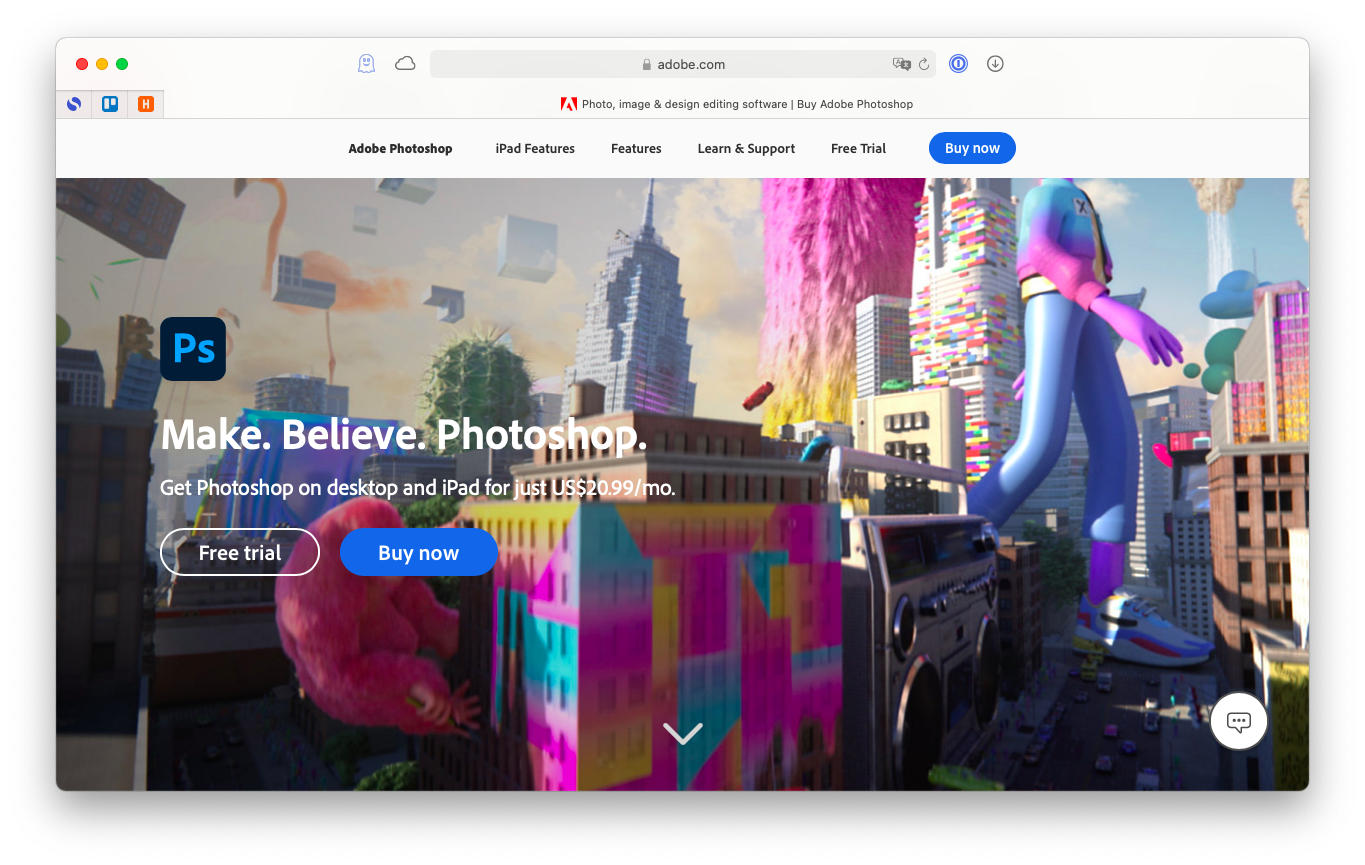The image size is (1365, 865).
Task: Go to iPad Features in the navigation
Action: pos(535,148)
